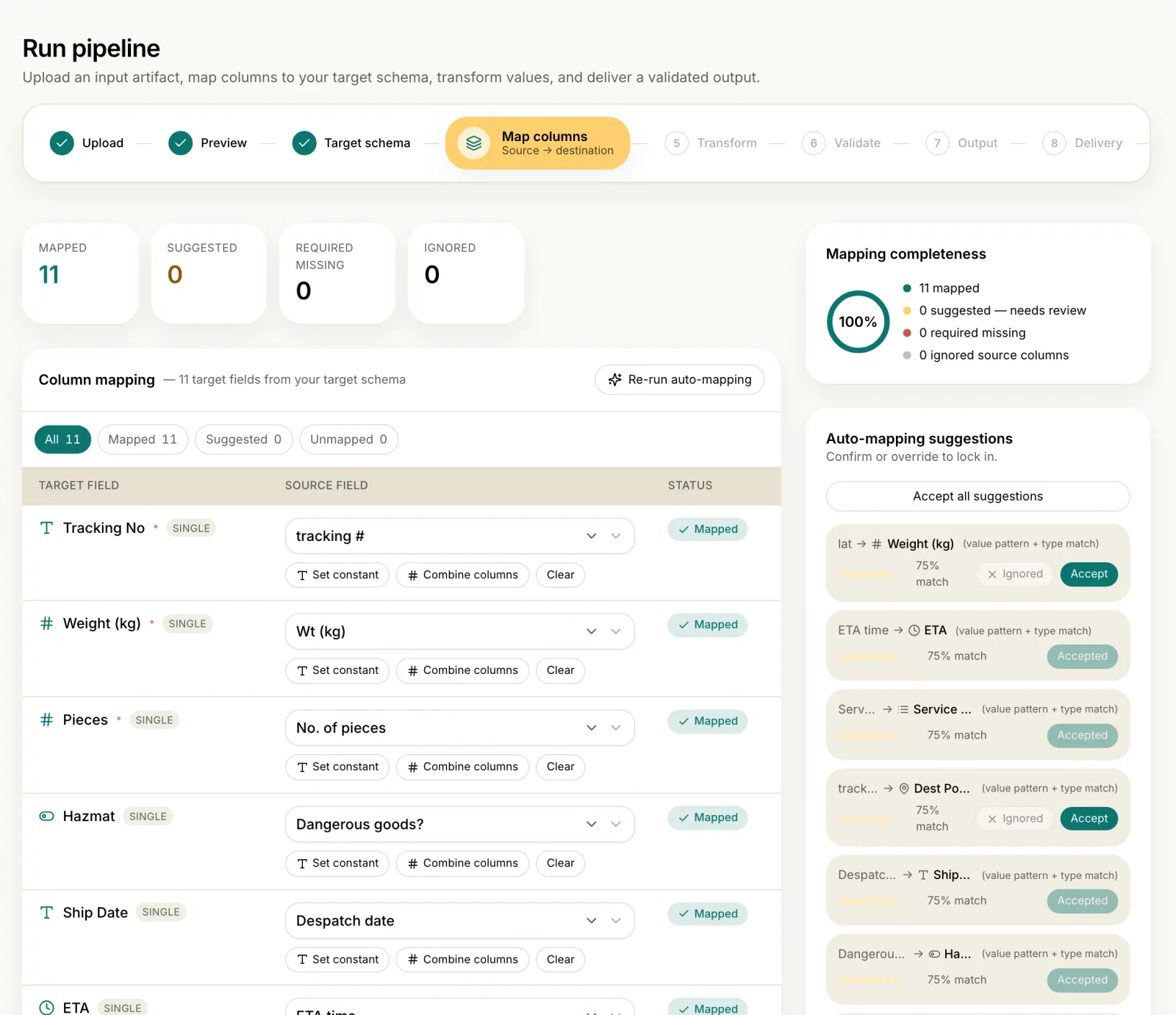
Task: Set constant for Tracking No
Action: pyautogui.click(x=337, y=575)
